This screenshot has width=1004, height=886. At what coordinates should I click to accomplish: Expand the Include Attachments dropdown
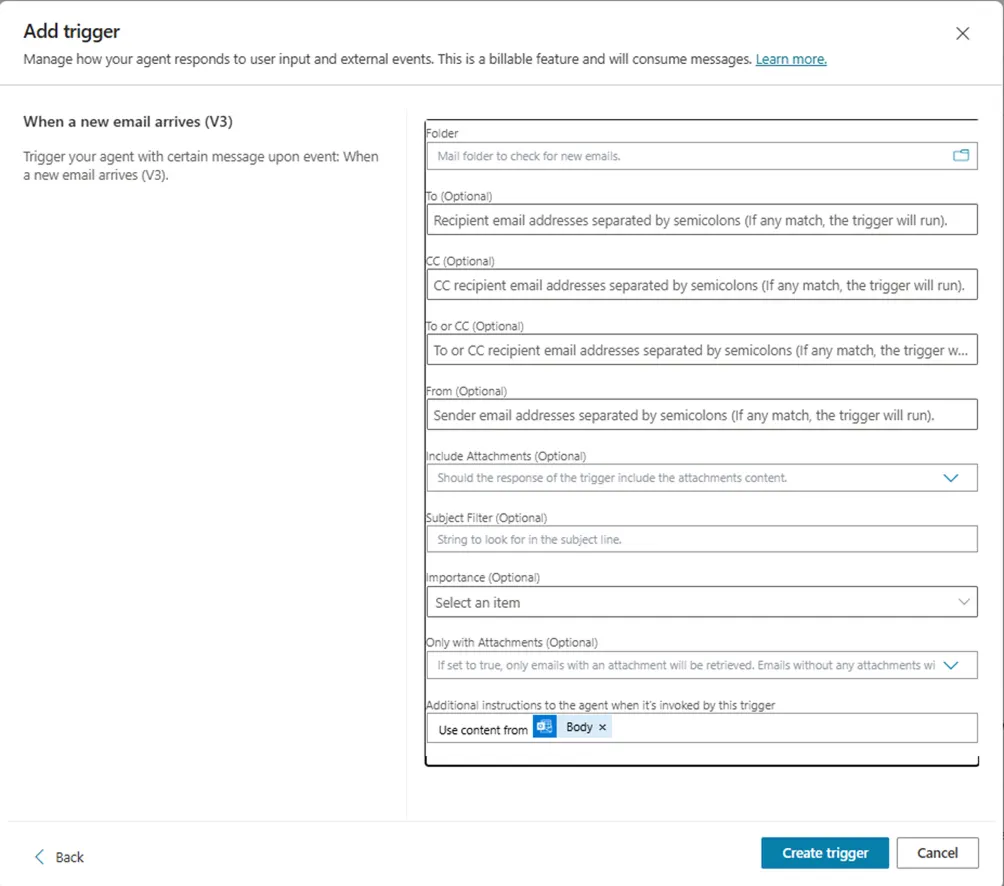(951, 478)
